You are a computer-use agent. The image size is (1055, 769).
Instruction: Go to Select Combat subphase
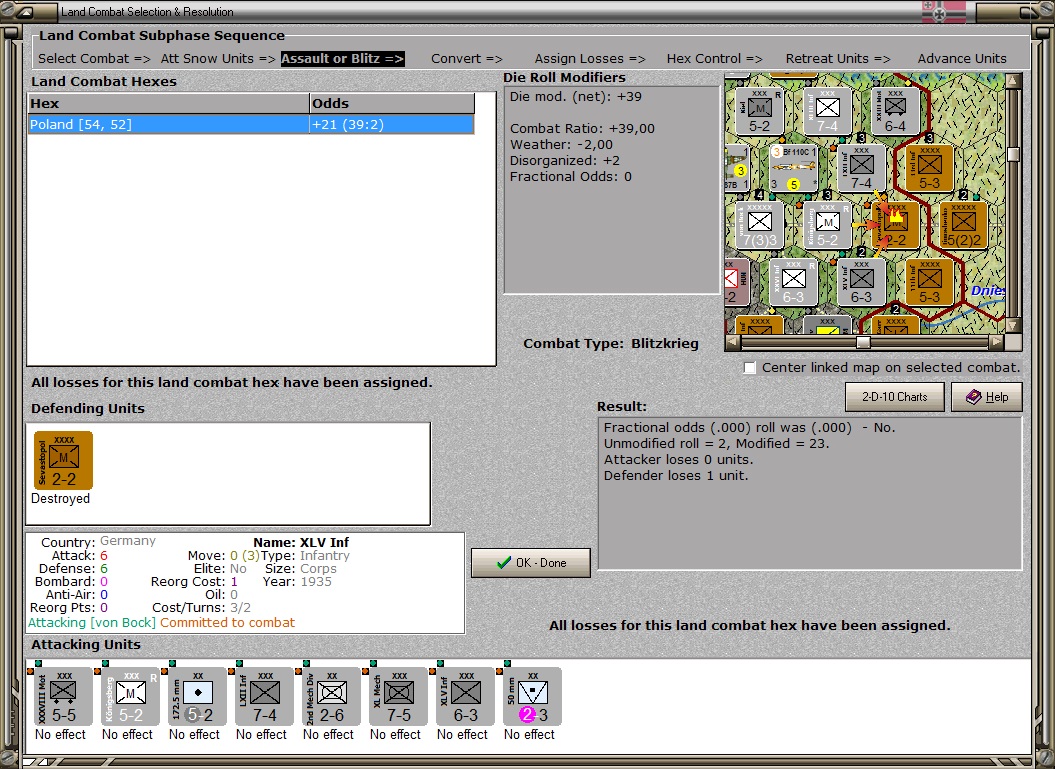pyautogui.click(x=94, y=59)
